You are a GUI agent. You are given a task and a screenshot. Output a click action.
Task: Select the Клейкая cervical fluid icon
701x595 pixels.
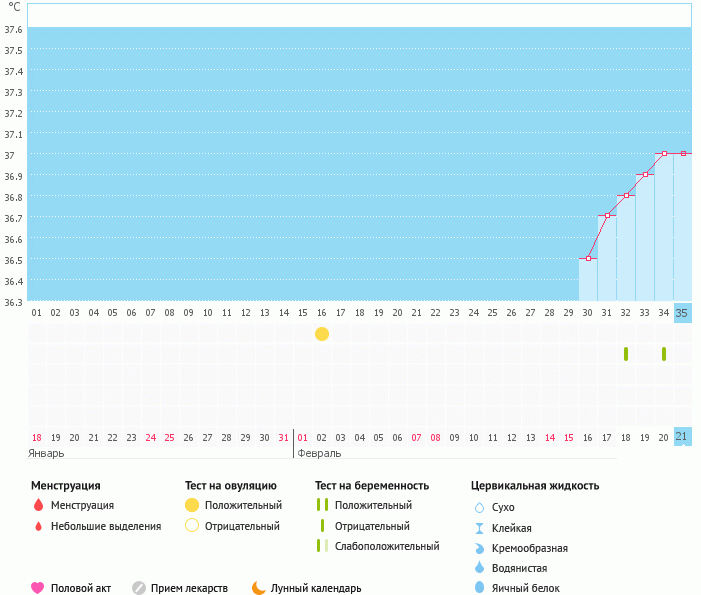480,528
